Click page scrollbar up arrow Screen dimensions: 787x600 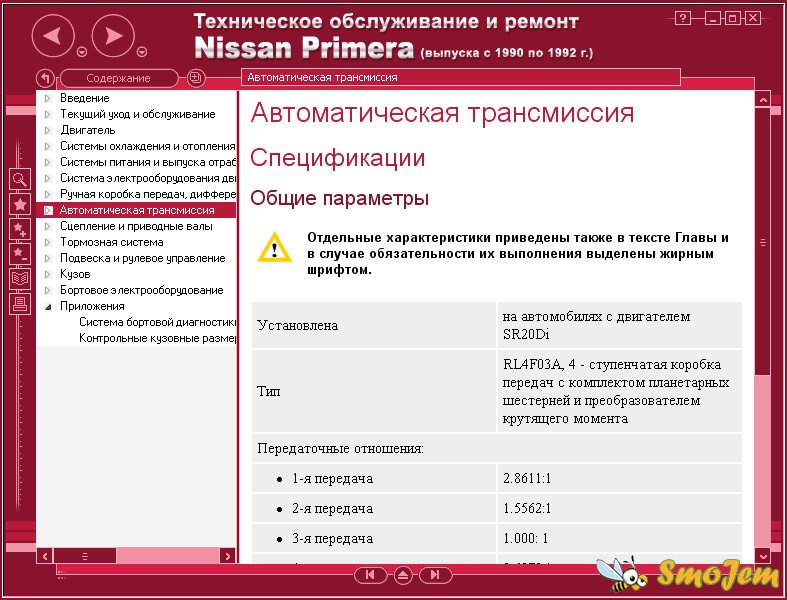763,100
